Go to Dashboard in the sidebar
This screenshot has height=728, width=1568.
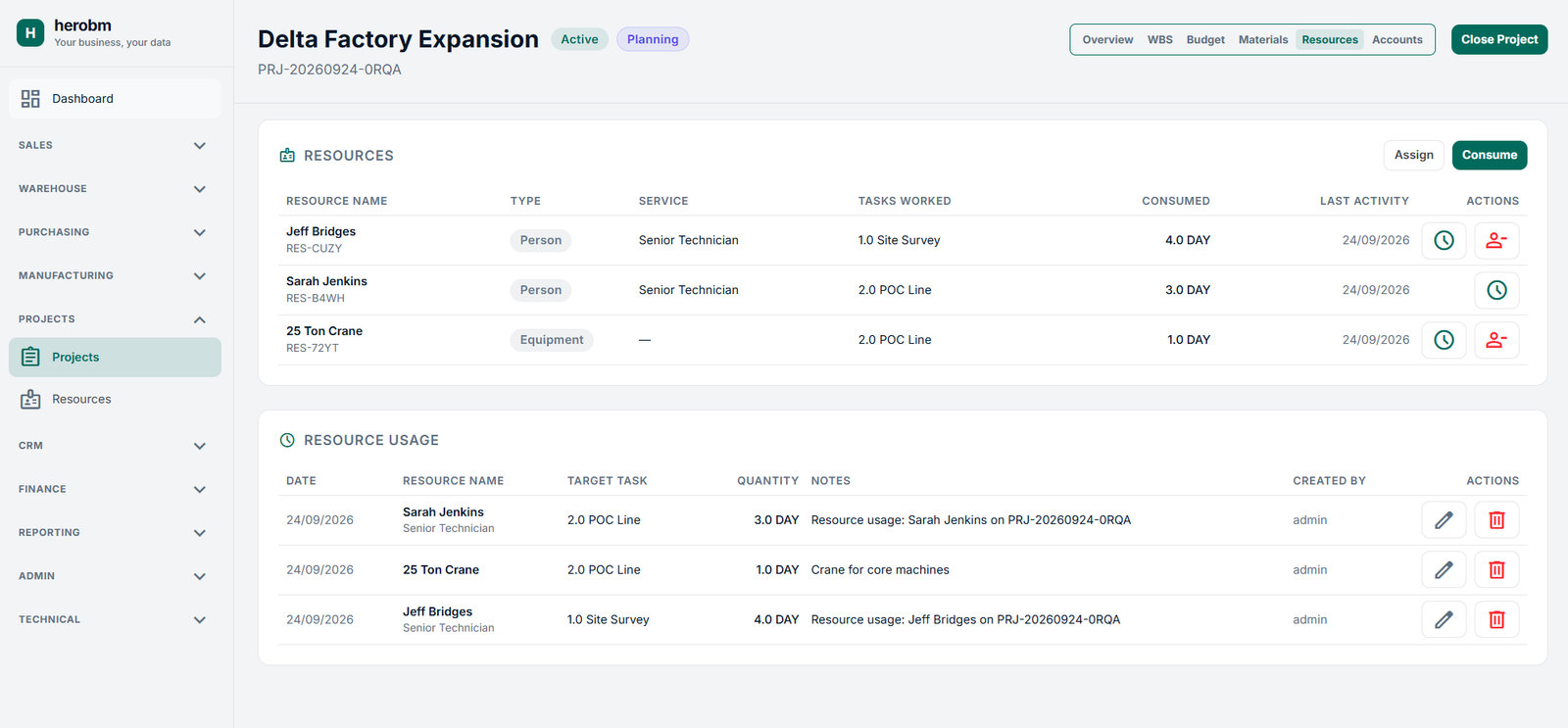coord(115,99)
